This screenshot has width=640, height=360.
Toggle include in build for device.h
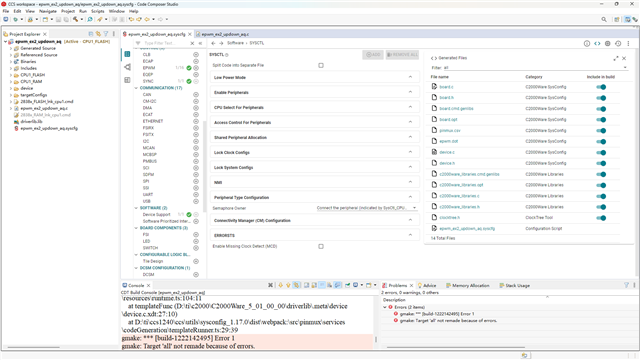click(x=601, y=163)
